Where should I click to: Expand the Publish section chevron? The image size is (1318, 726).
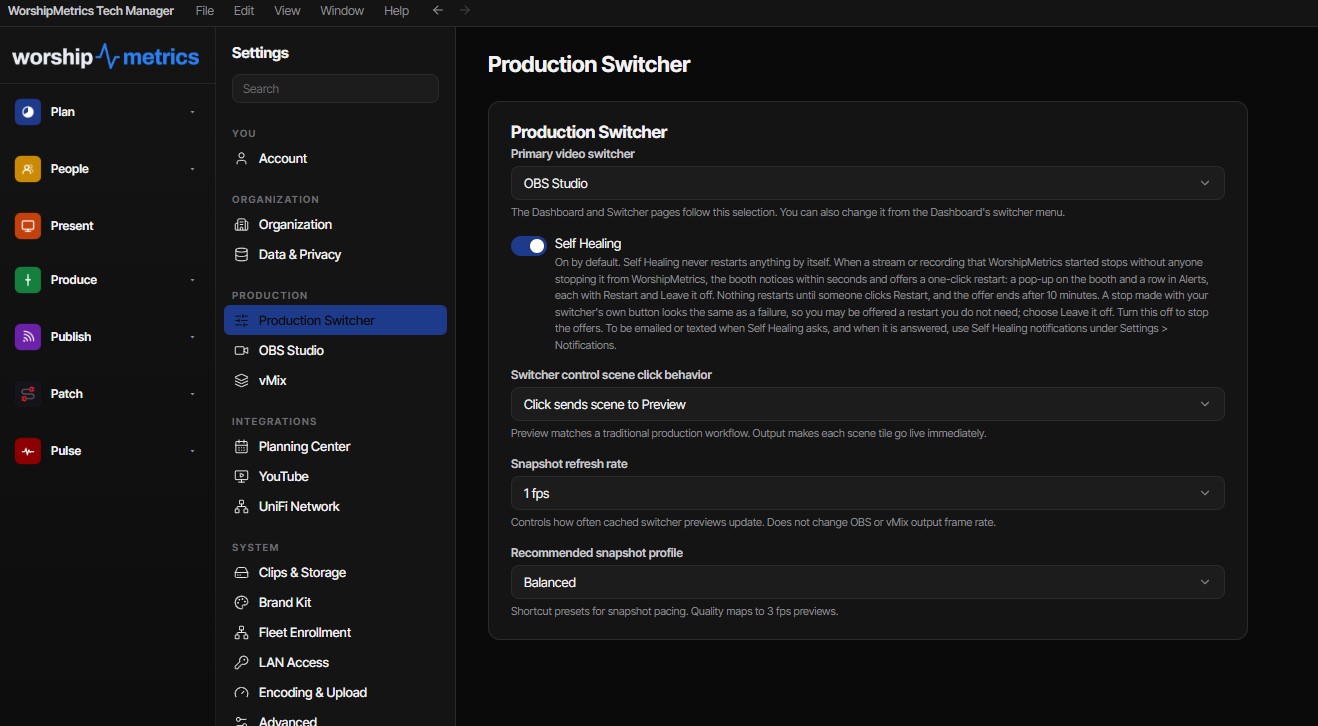coord(192,337)
